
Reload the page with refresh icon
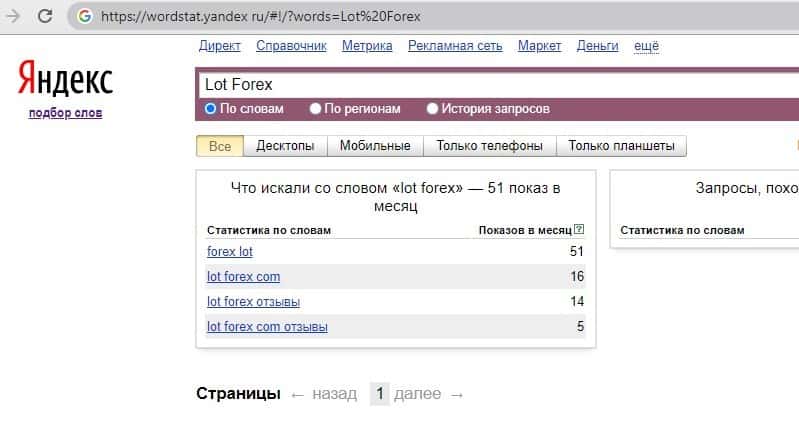tap(45, 16)
